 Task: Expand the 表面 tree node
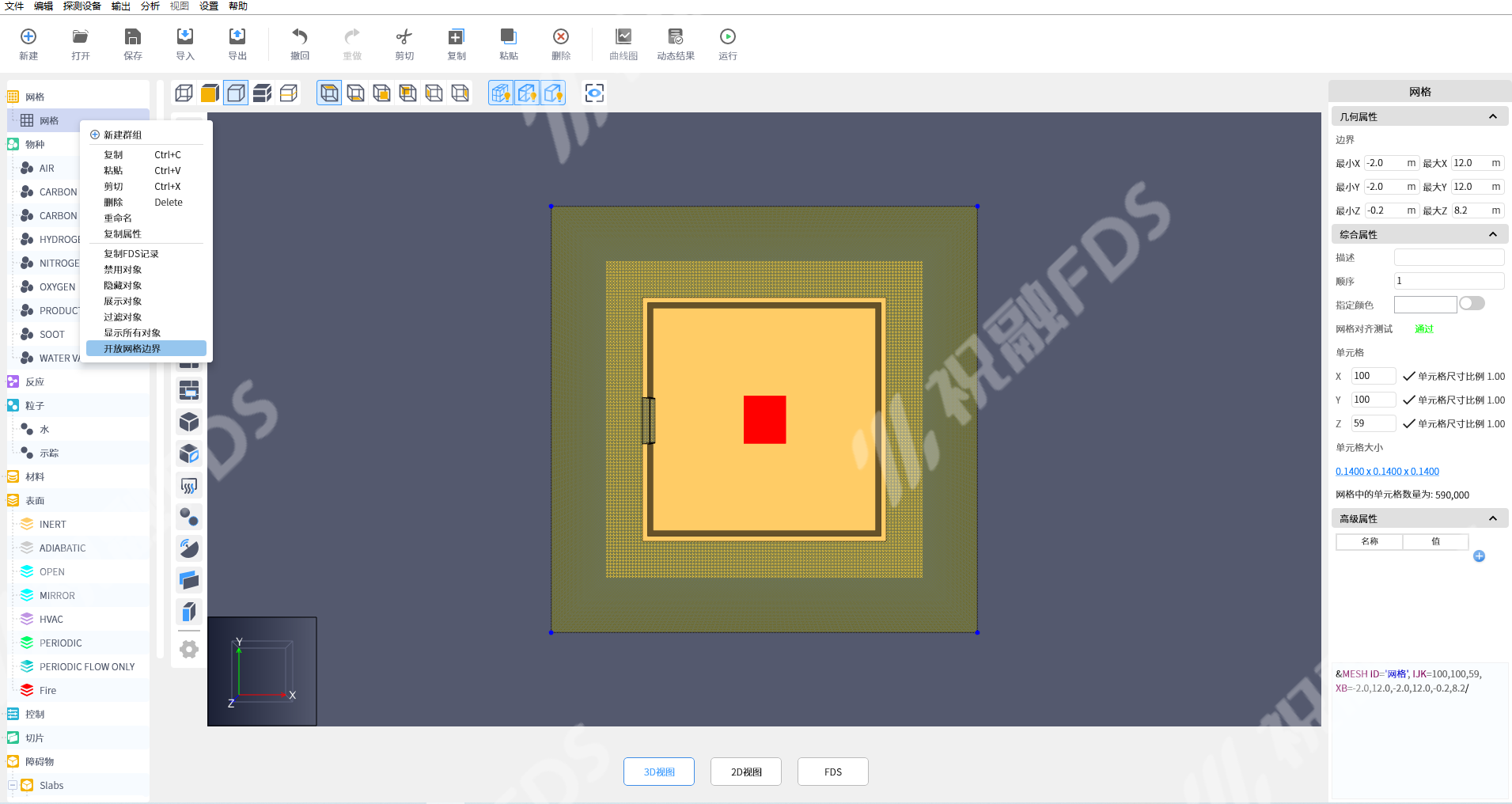tap(13, 500)
